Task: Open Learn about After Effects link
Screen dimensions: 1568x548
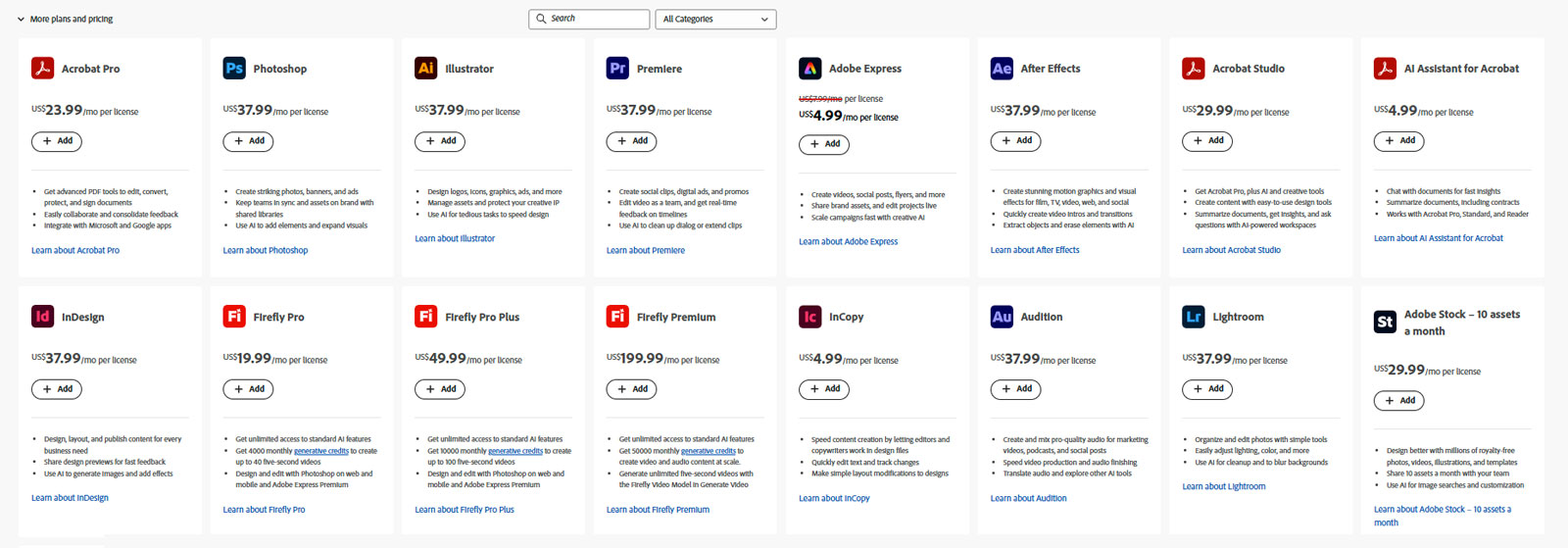Action: click(1035, 251)
